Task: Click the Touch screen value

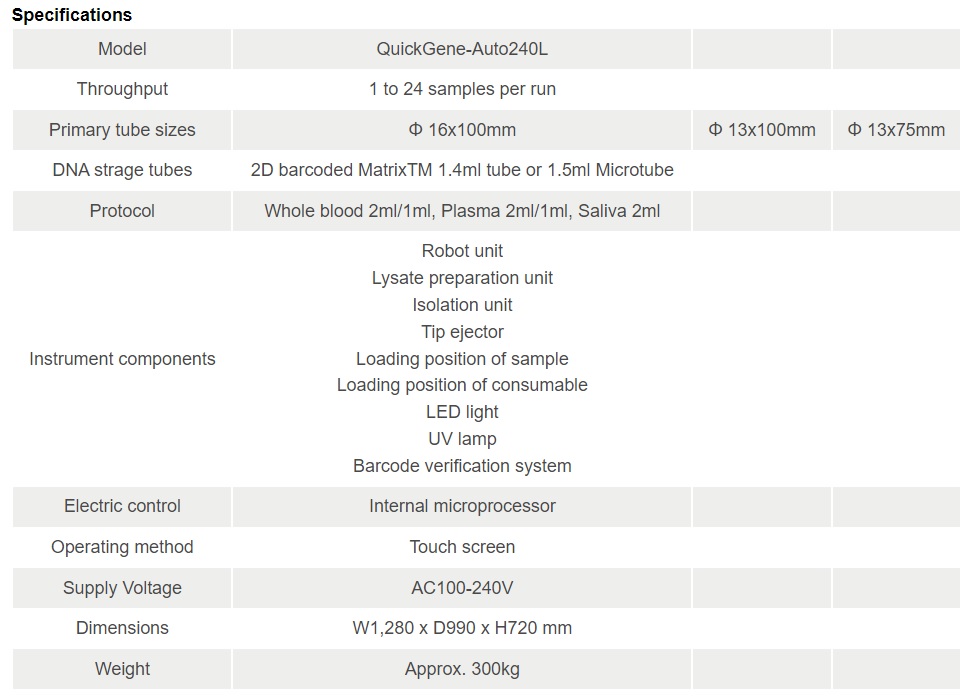Action: coord(462,547)
